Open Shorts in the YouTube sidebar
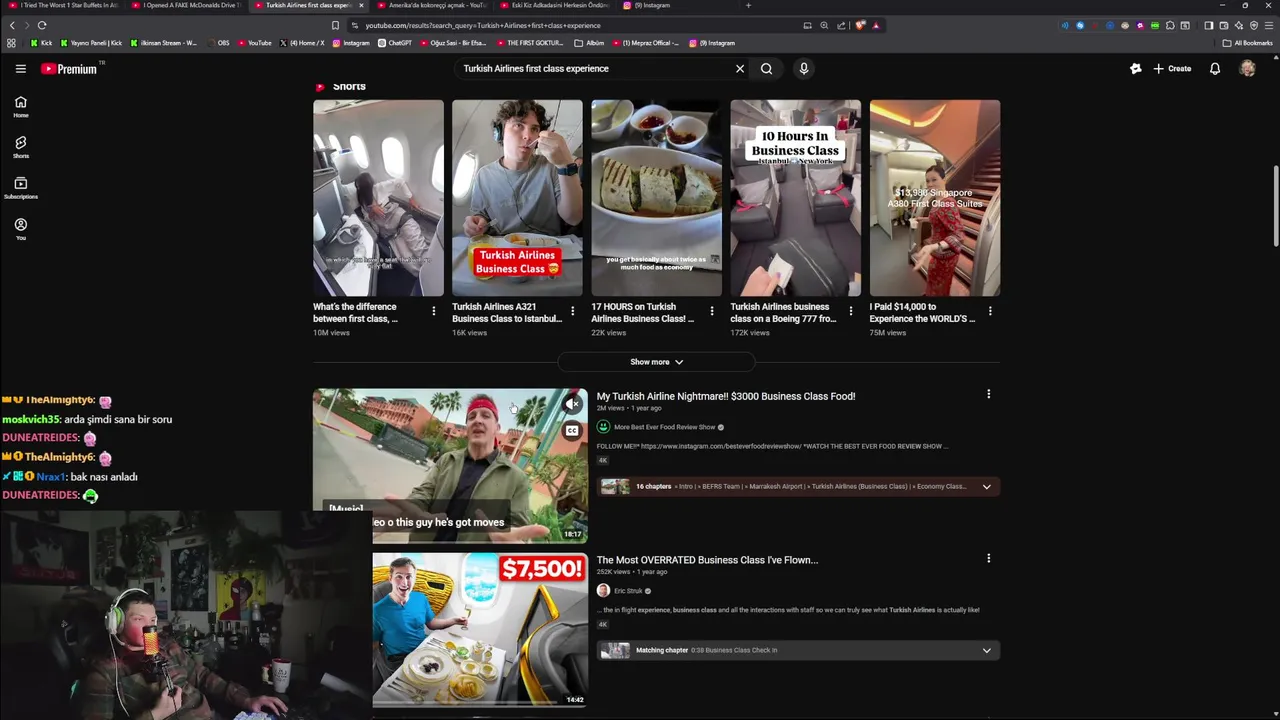This screenshot has width=1280, height=720. point(20,148)
